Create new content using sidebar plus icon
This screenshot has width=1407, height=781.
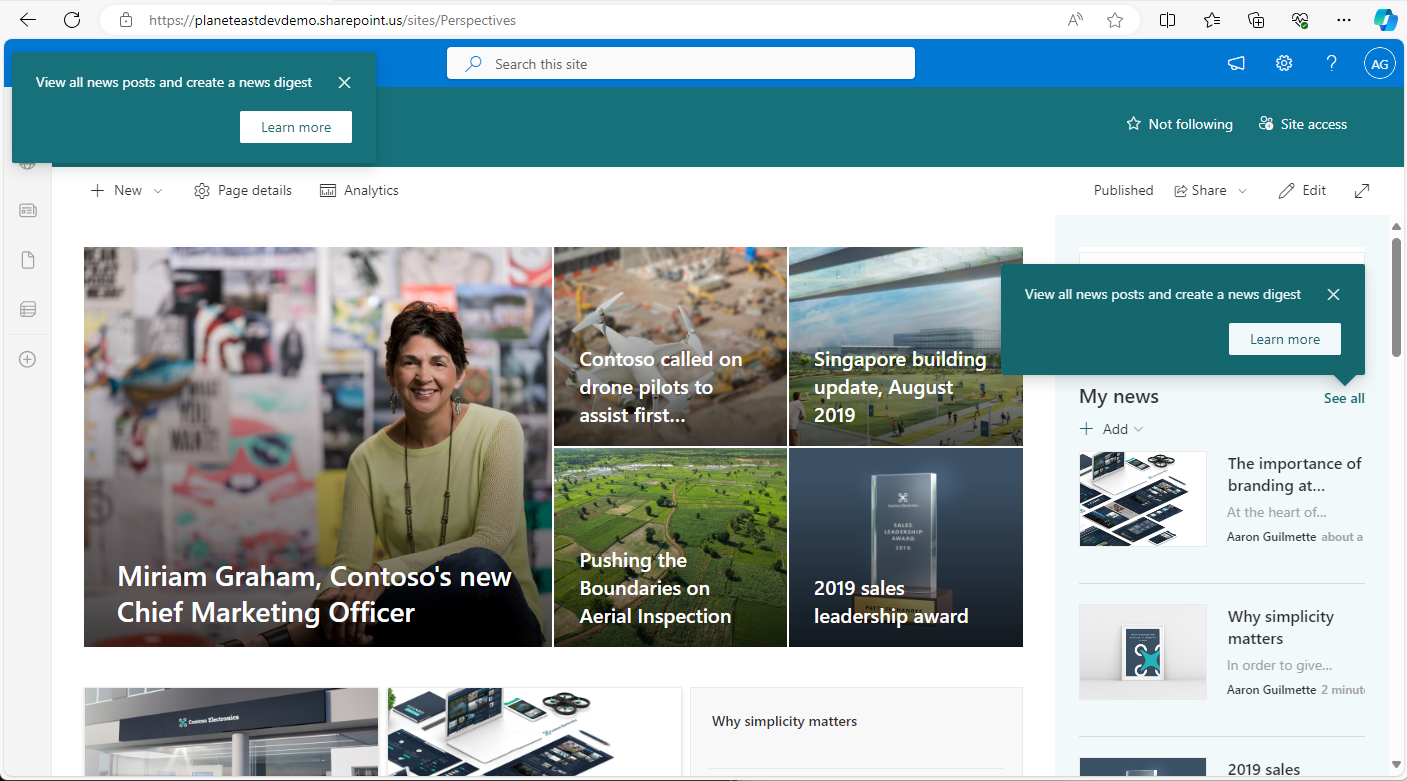coord(27,359)
